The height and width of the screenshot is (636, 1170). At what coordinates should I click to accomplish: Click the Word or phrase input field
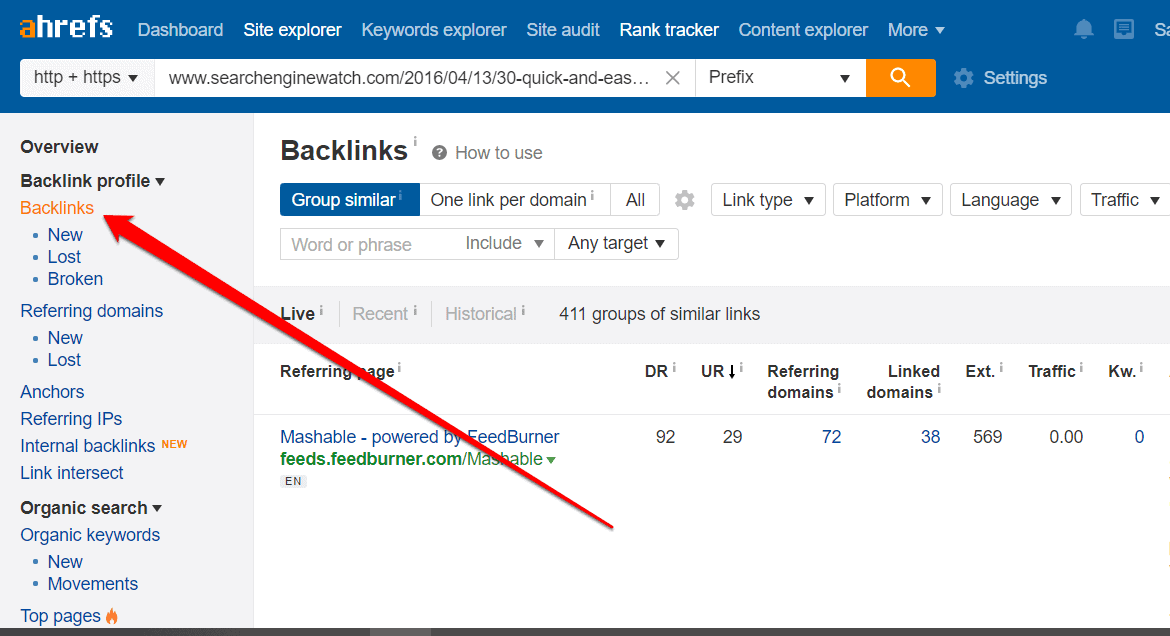(x=368, y=244)
